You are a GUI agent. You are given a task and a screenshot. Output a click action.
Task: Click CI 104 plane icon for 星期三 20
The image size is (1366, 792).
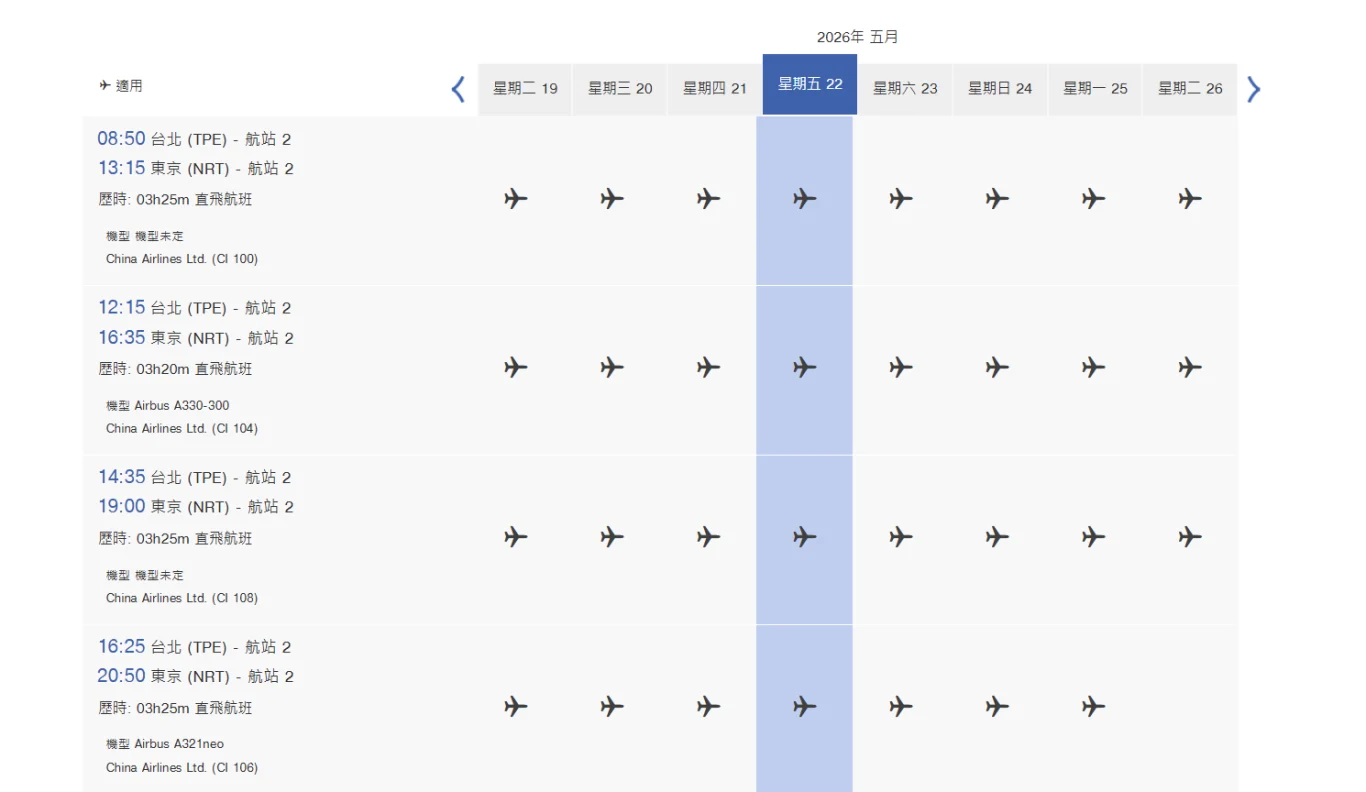pyautogui.click(x=612, y=368)
